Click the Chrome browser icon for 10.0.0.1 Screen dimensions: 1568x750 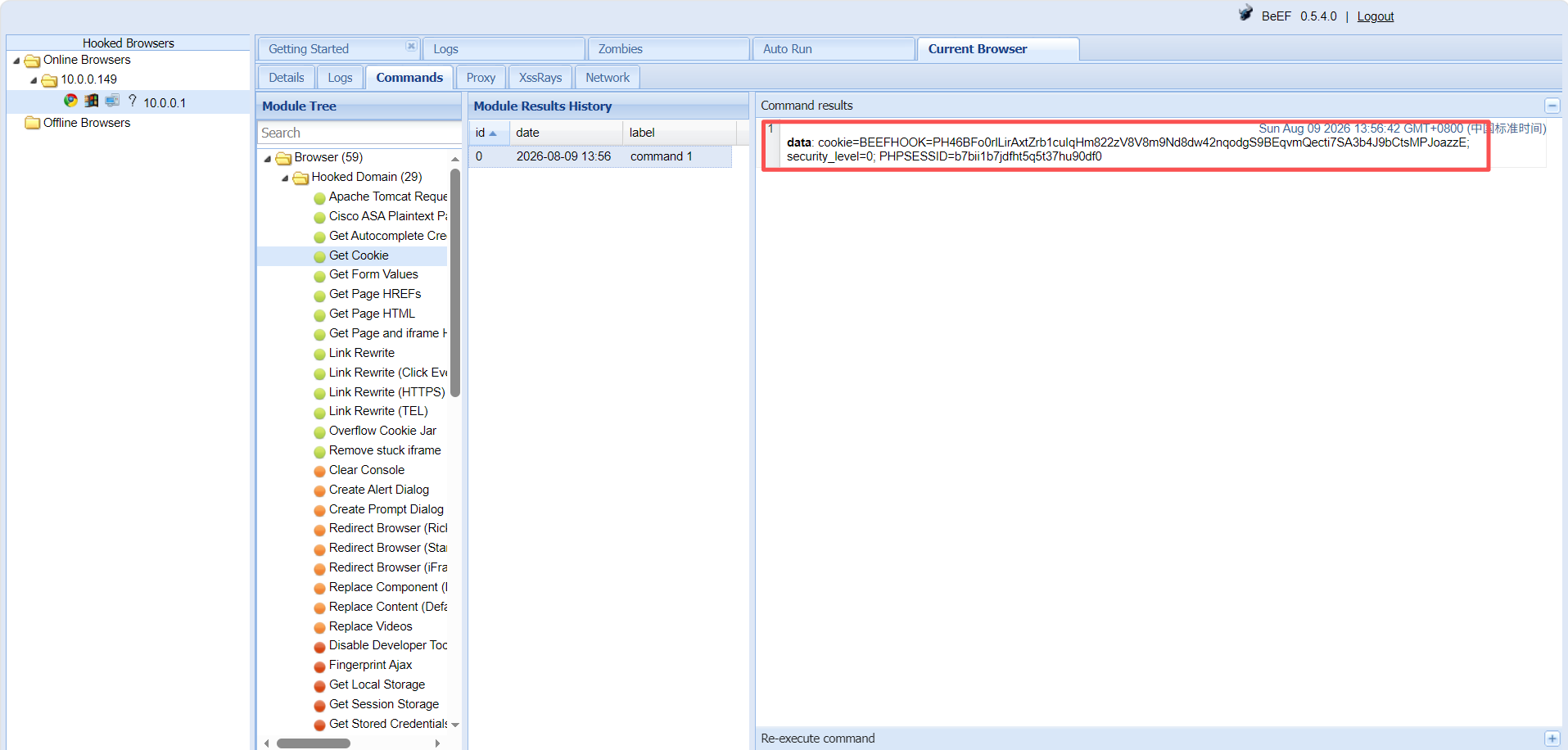(x=71, y=101)
